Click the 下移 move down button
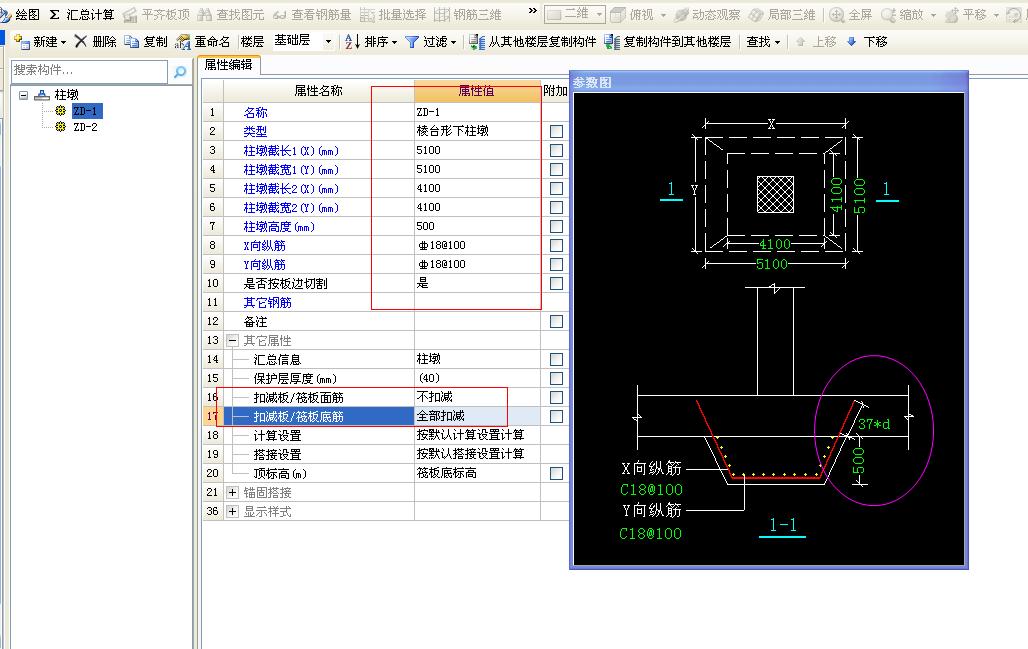The height and width of the screenshot is (649, 1028). pos(867,42)
